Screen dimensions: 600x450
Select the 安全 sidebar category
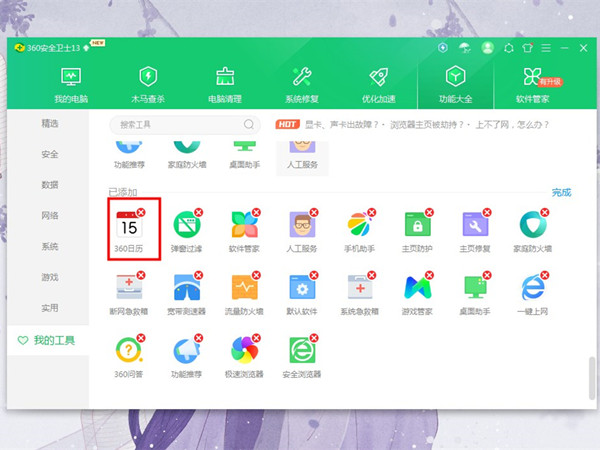tap(50, 154)
